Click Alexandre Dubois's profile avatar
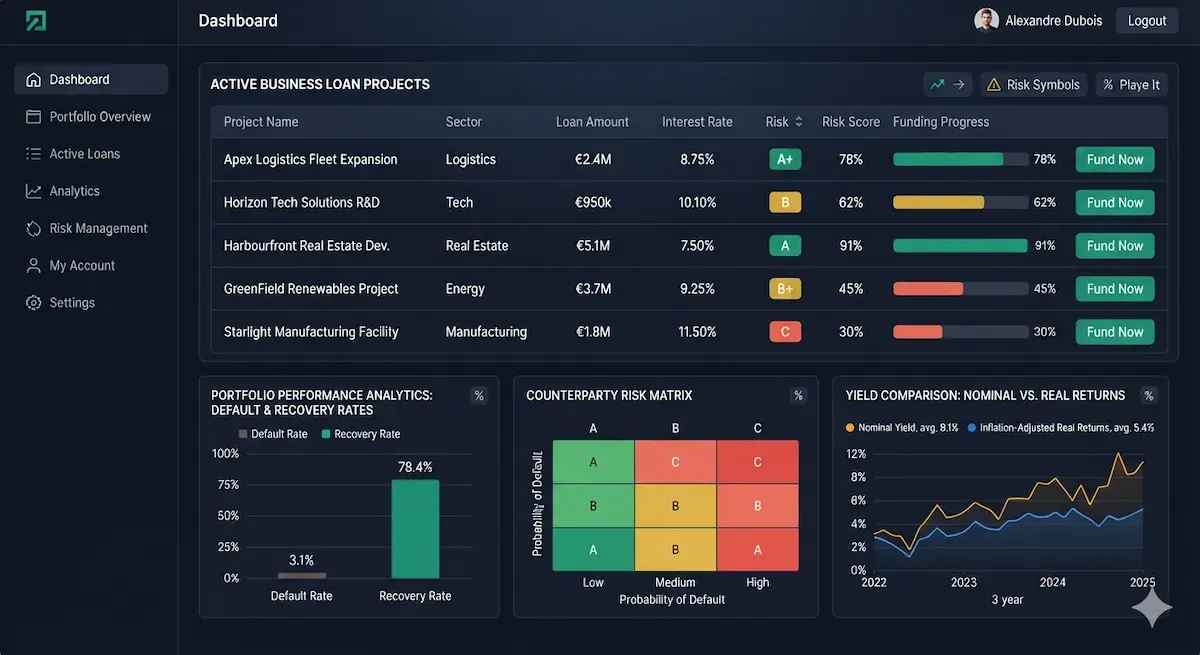The width and height of the screenshot is (1200, 655). (x=987, y=20)
